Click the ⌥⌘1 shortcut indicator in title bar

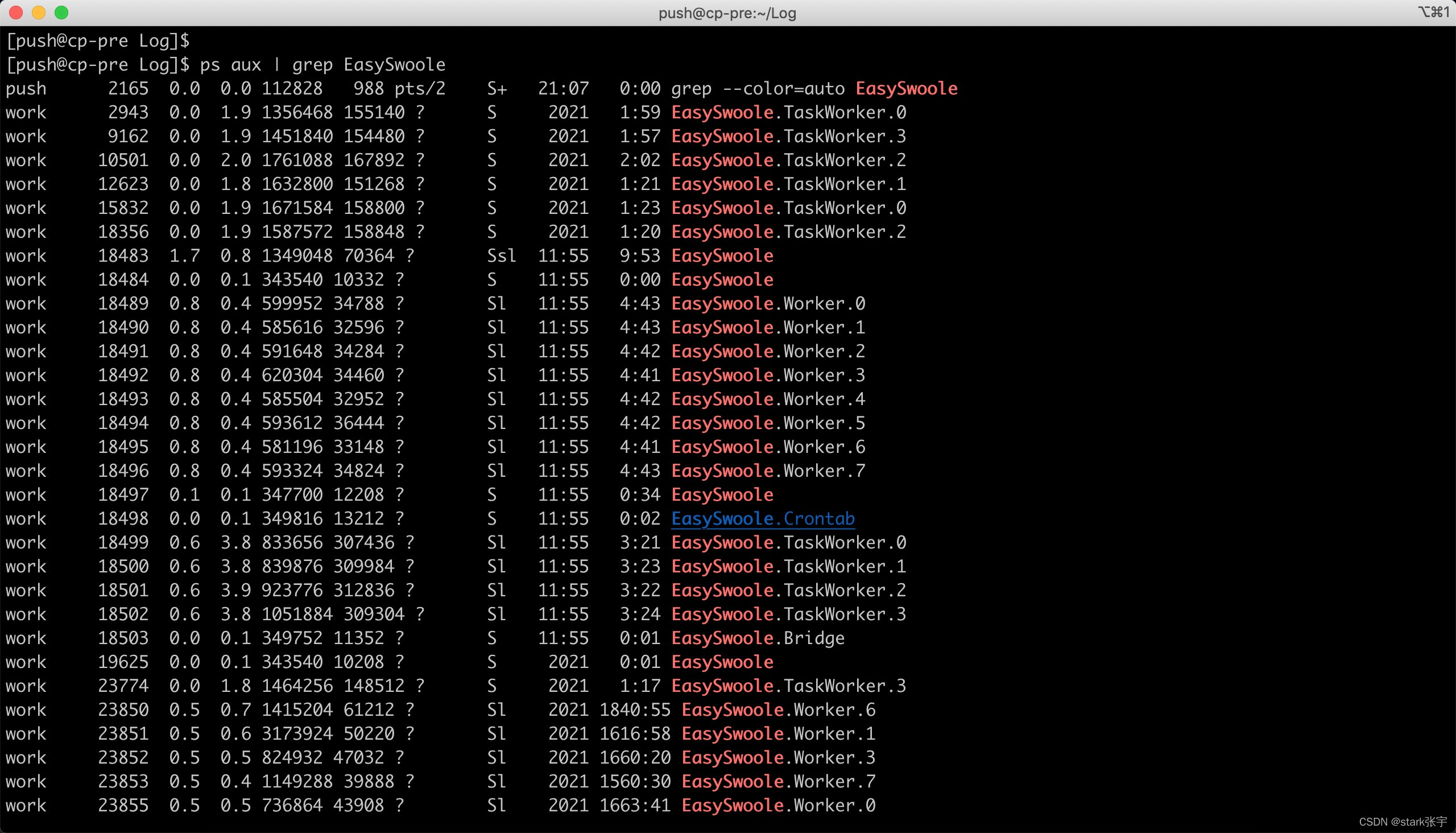tap(1432, 12)
